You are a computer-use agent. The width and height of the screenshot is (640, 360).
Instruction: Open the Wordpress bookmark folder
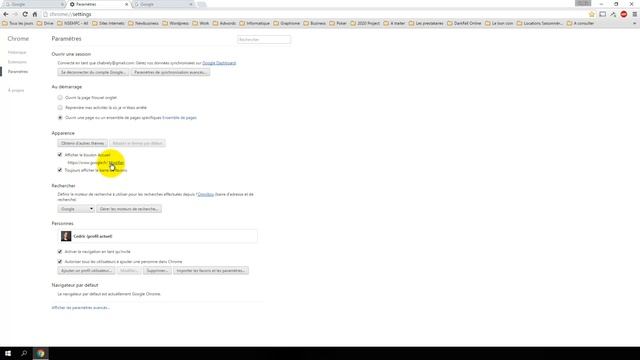[176, 23]
